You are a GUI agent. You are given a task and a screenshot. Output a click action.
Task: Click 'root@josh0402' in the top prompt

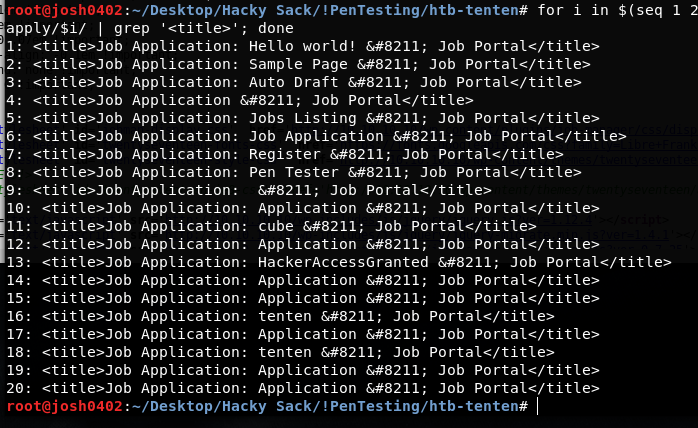point(63,9)
